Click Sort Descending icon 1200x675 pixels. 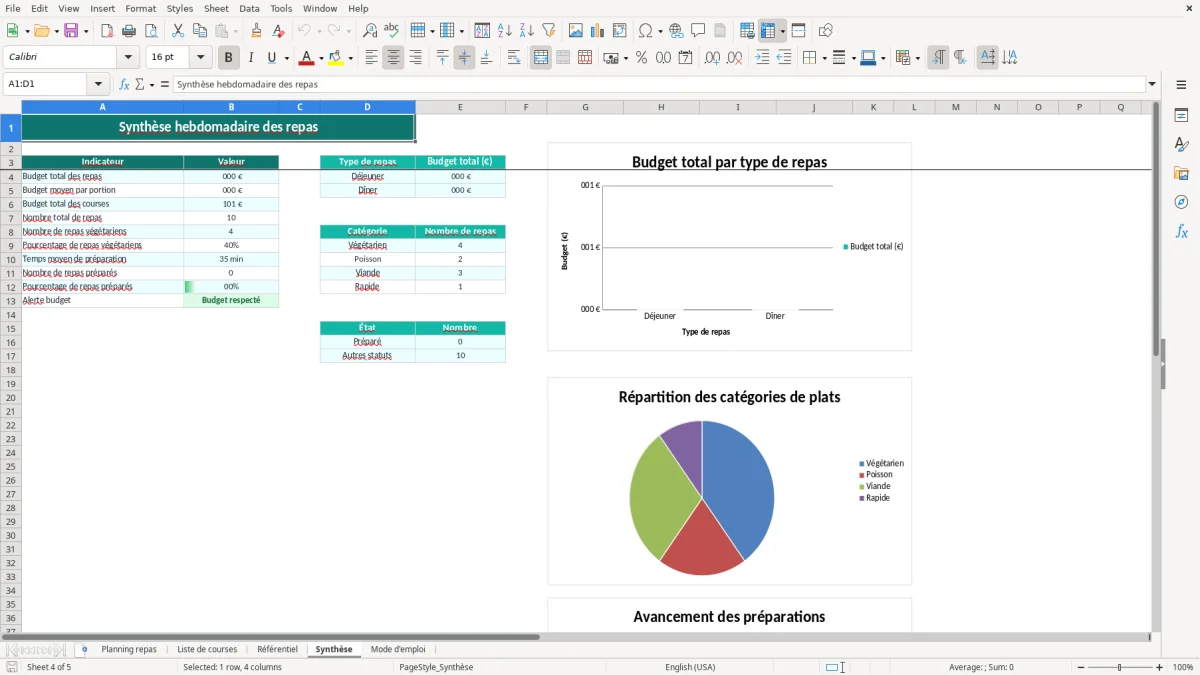(526, 31)
